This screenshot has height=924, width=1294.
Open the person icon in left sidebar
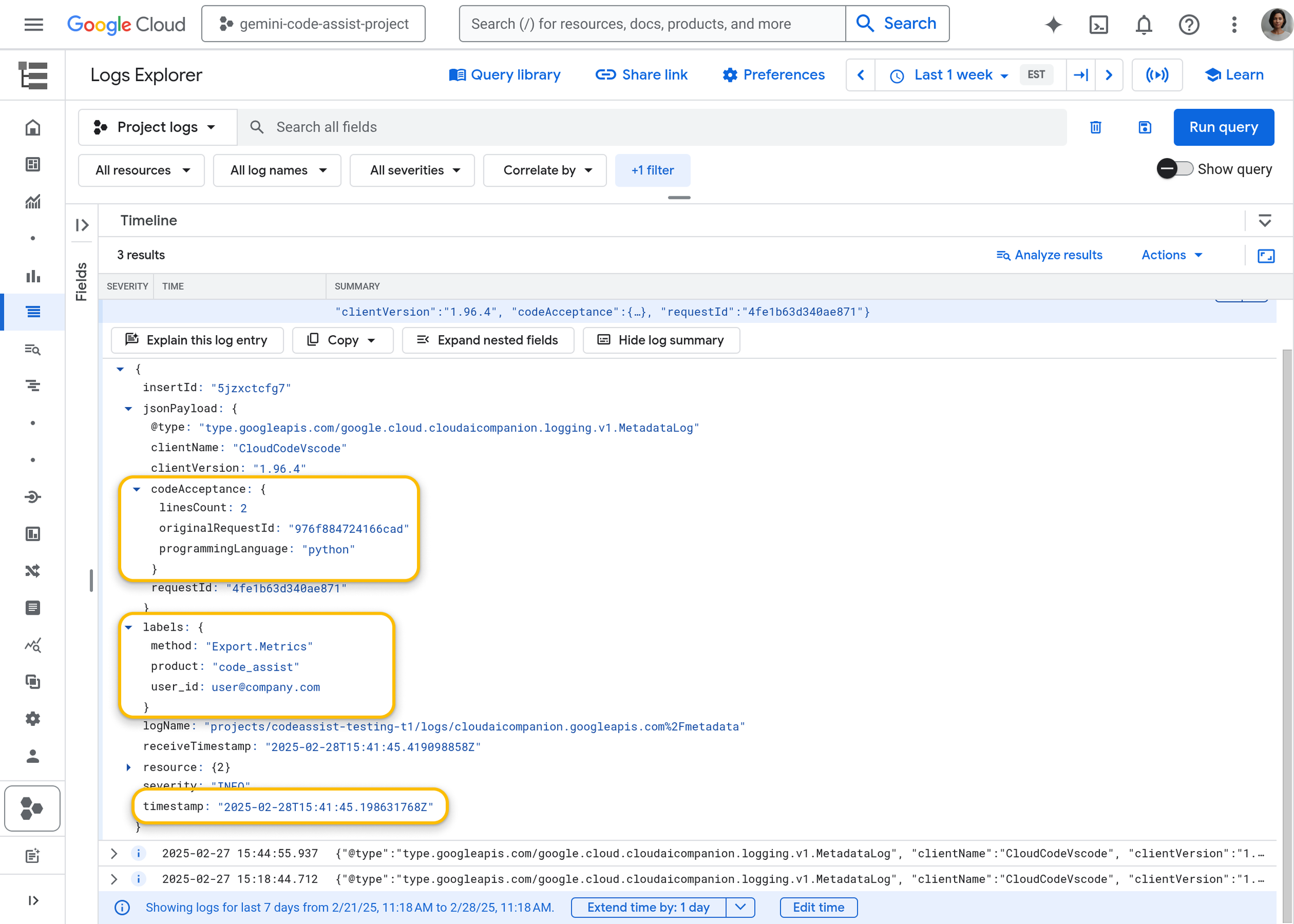point(33,756)
